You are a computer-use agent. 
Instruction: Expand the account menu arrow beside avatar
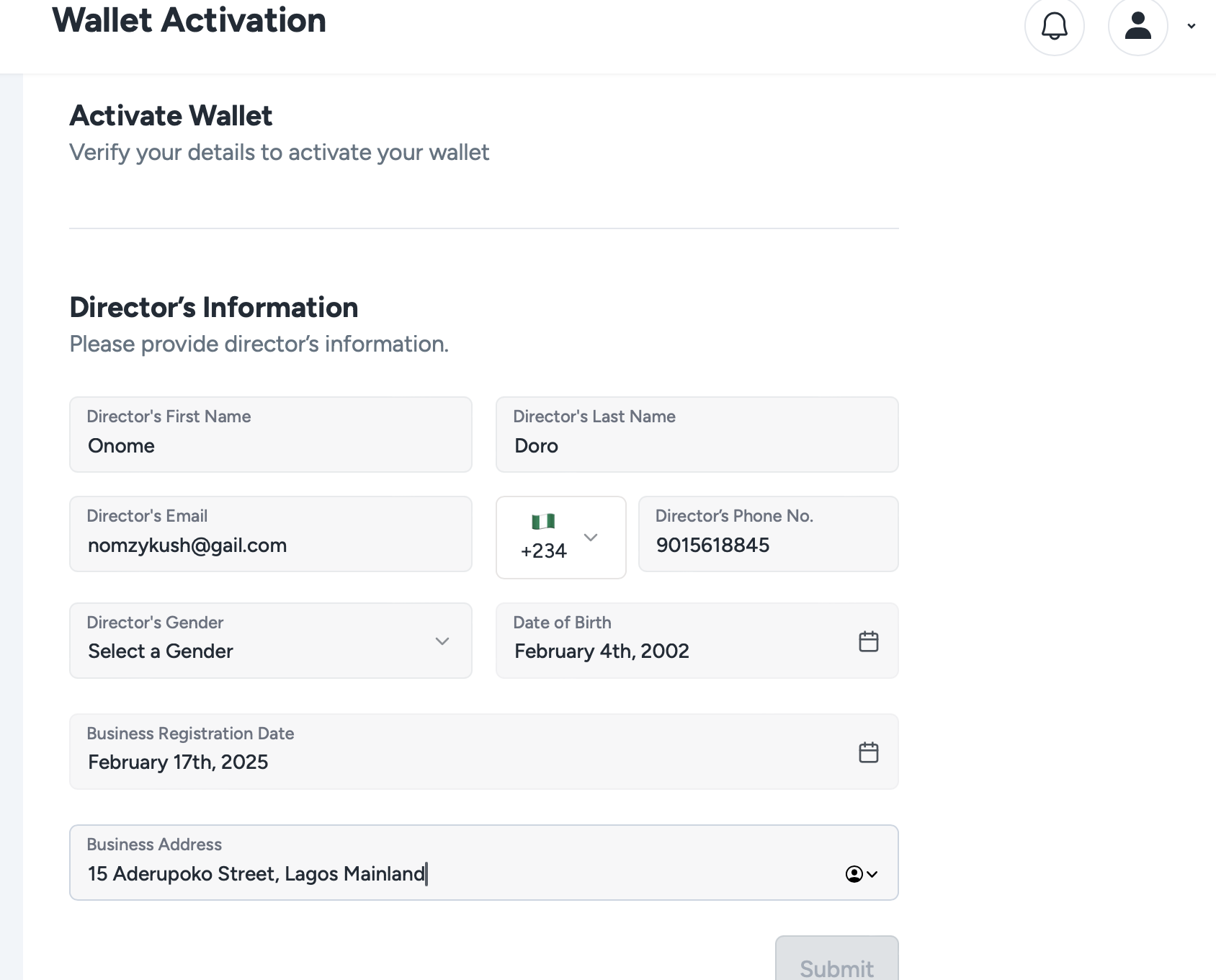(x=1192, y=27)
